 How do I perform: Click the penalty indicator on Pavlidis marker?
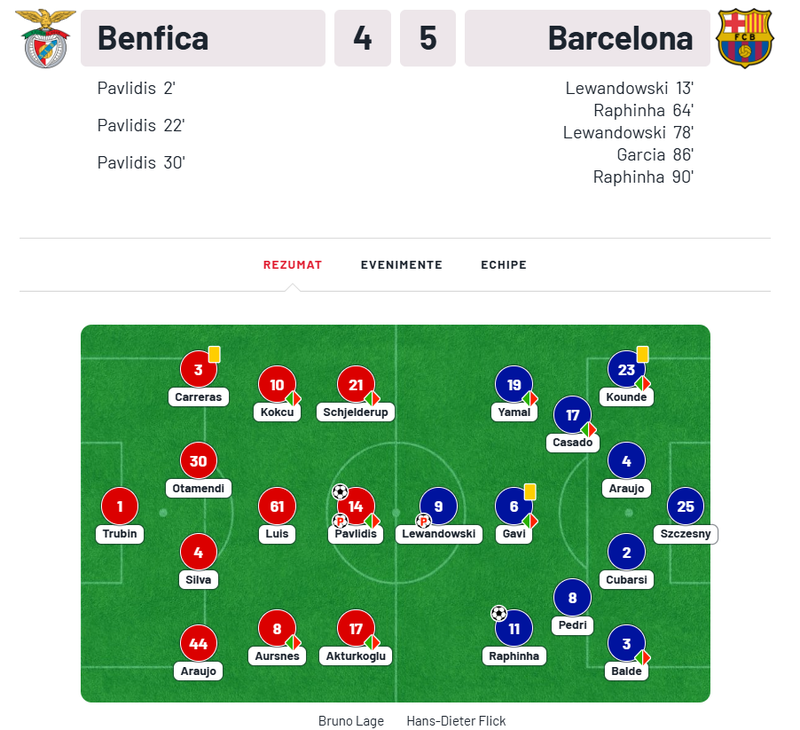pos(339,521)
